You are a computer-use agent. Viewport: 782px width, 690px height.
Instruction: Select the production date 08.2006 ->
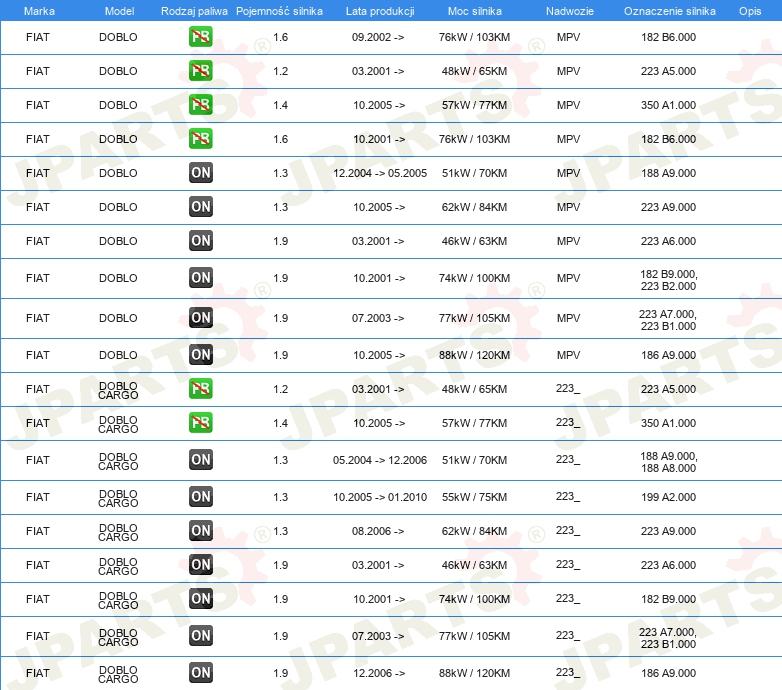(x=378, y=531)
